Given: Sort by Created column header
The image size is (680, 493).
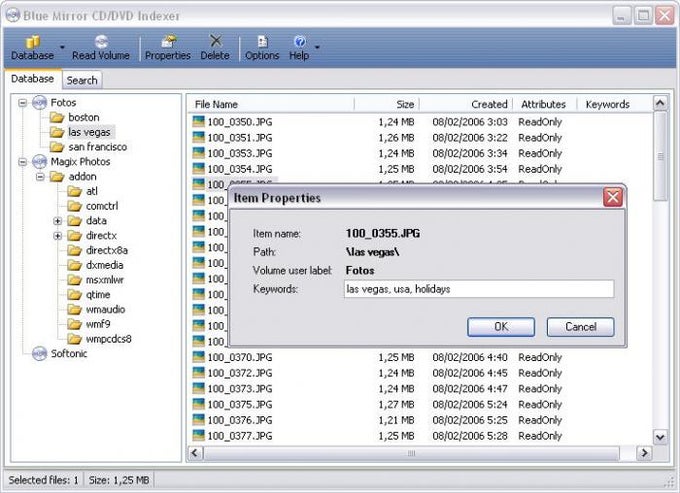Looking at the screenshot, I should [466, 104].
